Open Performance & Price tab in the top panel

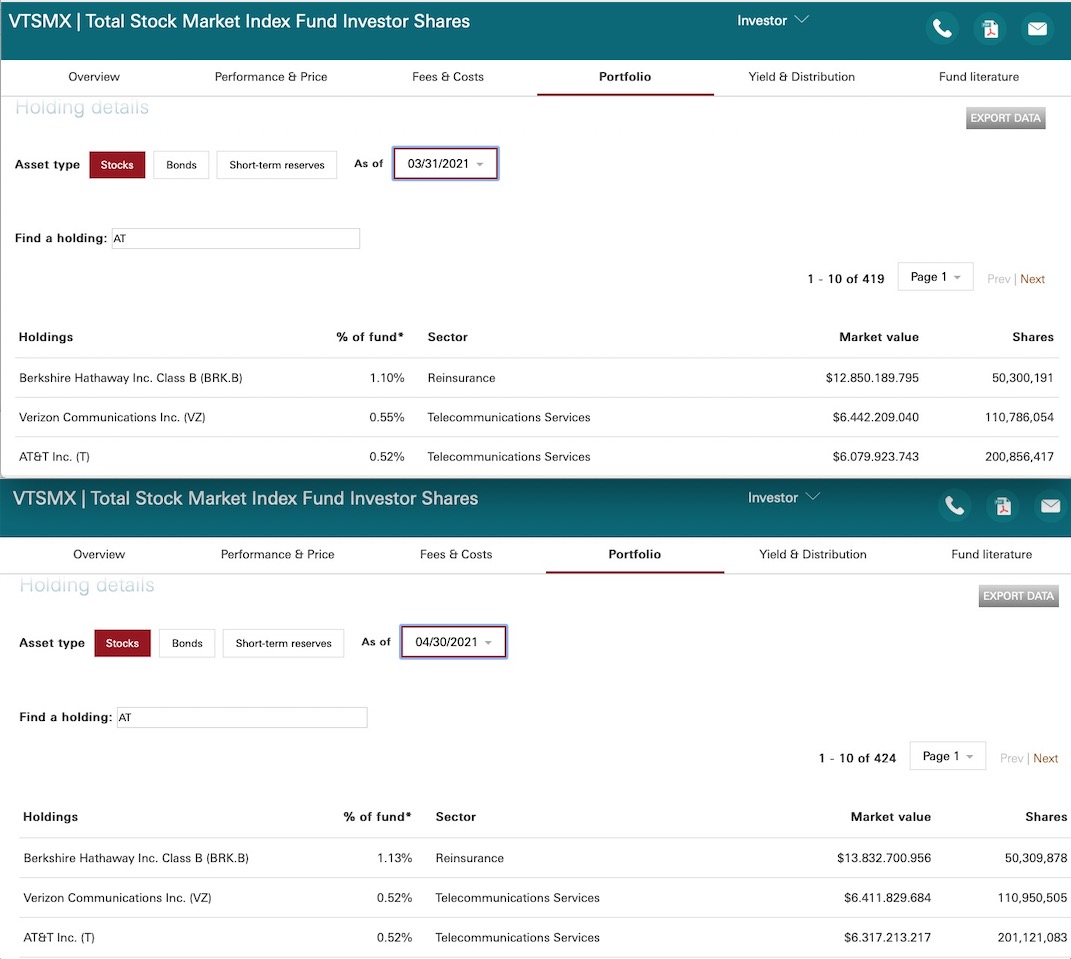click(271, 77)
